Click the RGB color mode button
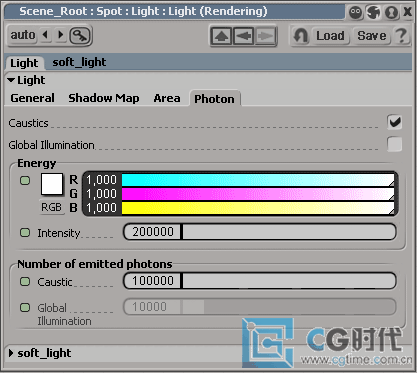This screenshot has height=373, width=417. tap(51, 207)
